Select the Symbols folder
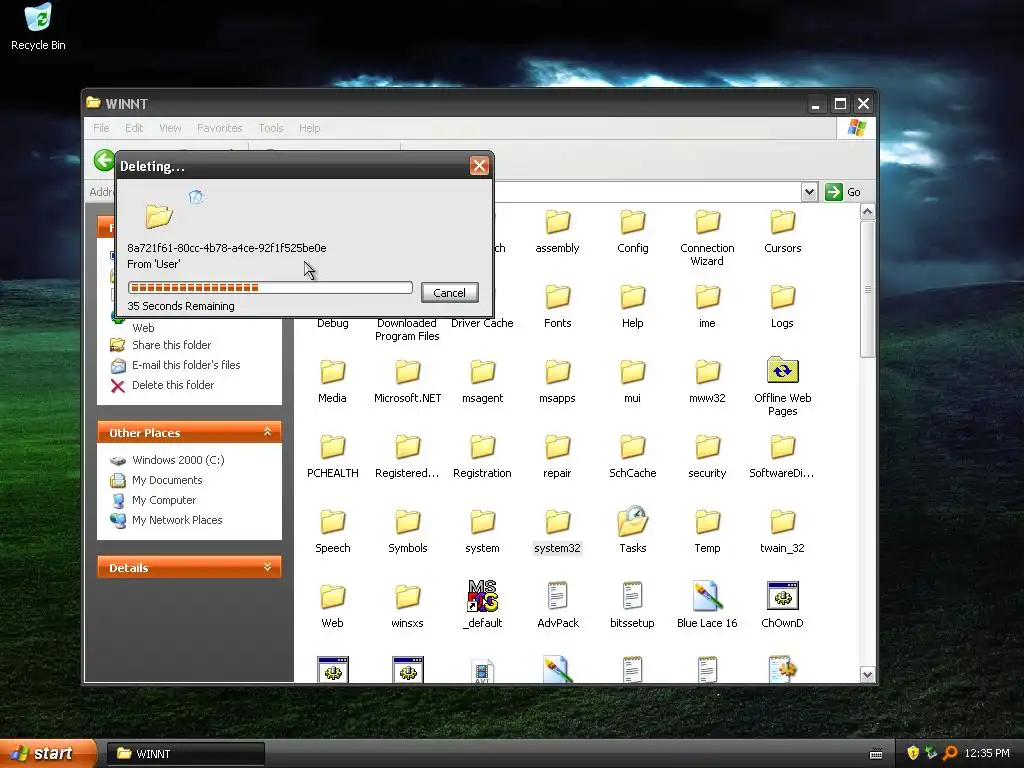The height and width of the screenshot is (768, 1024). pos(408,532)
